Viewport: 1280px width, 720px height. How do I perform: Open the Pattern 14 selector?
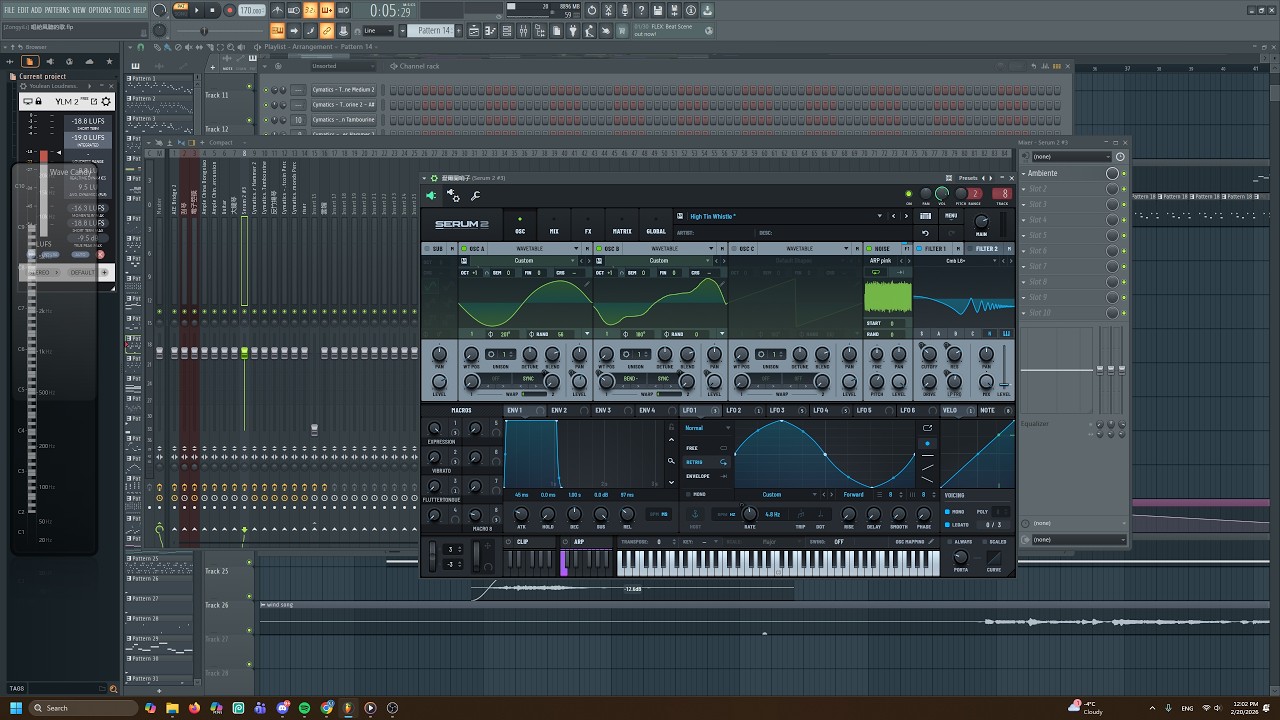pos(434,30)
